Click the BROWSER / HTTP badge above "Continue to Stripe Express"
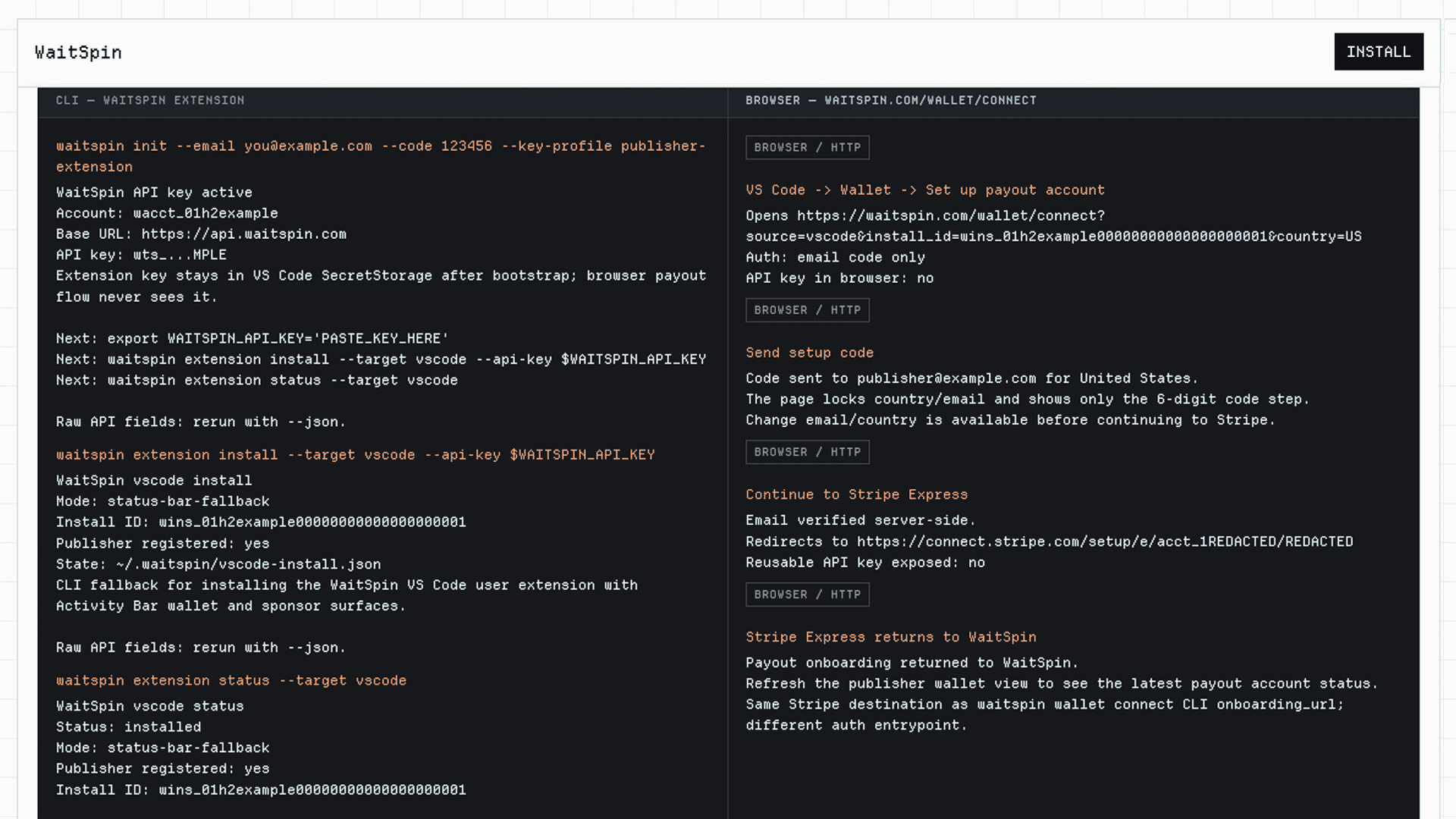1456x819 pixels. coord(808,452)
